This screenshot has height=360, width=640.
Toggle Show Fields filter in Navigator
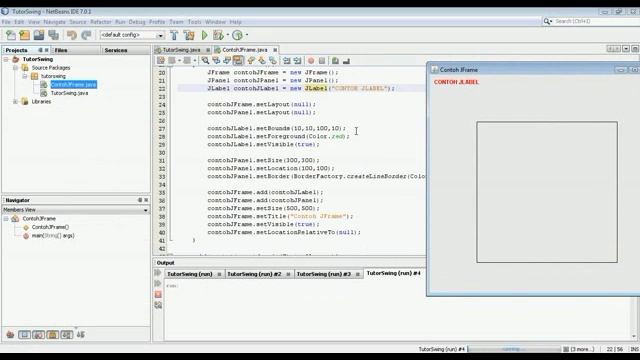pos(24,335)
